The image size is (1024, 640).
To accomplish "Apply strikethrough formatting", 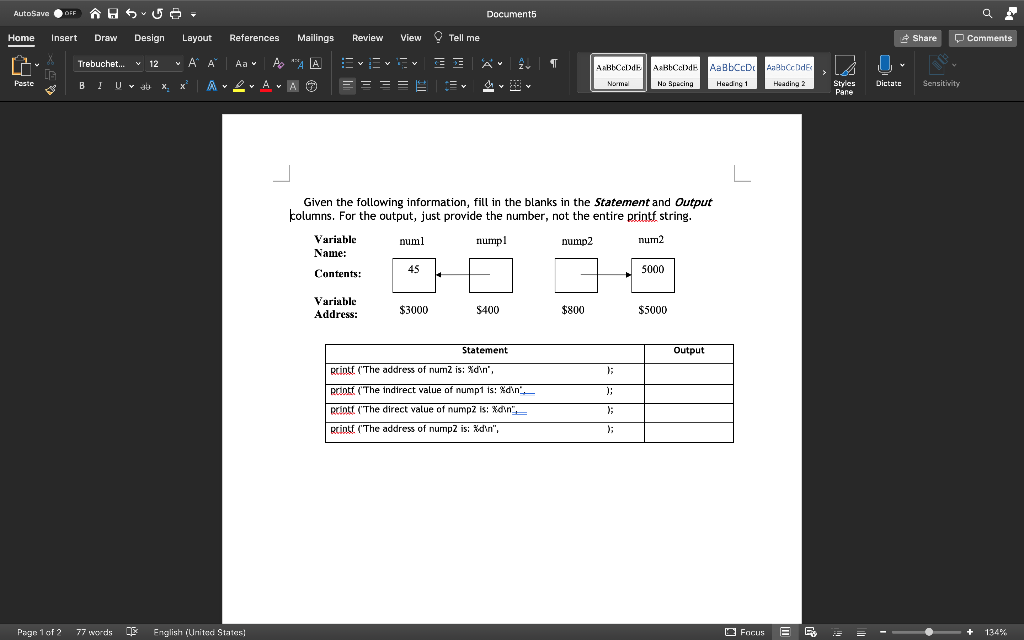I will pos(146,86).
